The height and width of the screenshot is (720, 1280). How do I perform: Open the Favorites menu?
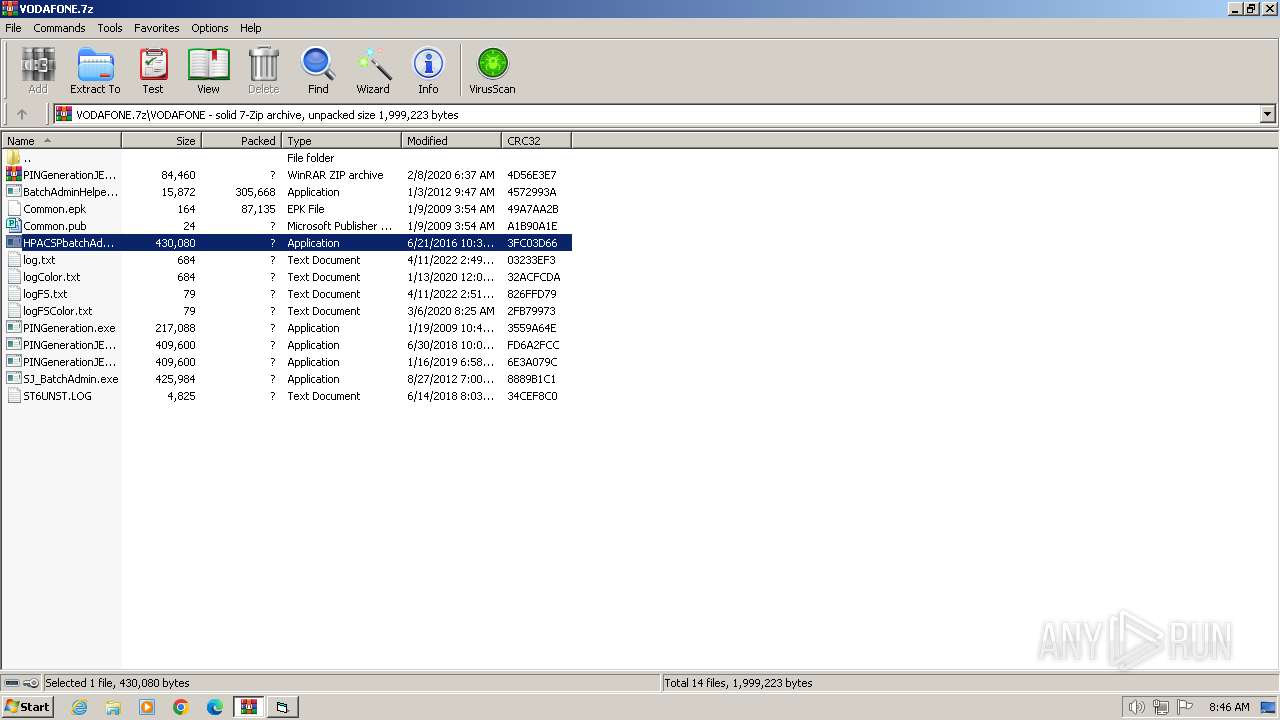pos(157,28)
